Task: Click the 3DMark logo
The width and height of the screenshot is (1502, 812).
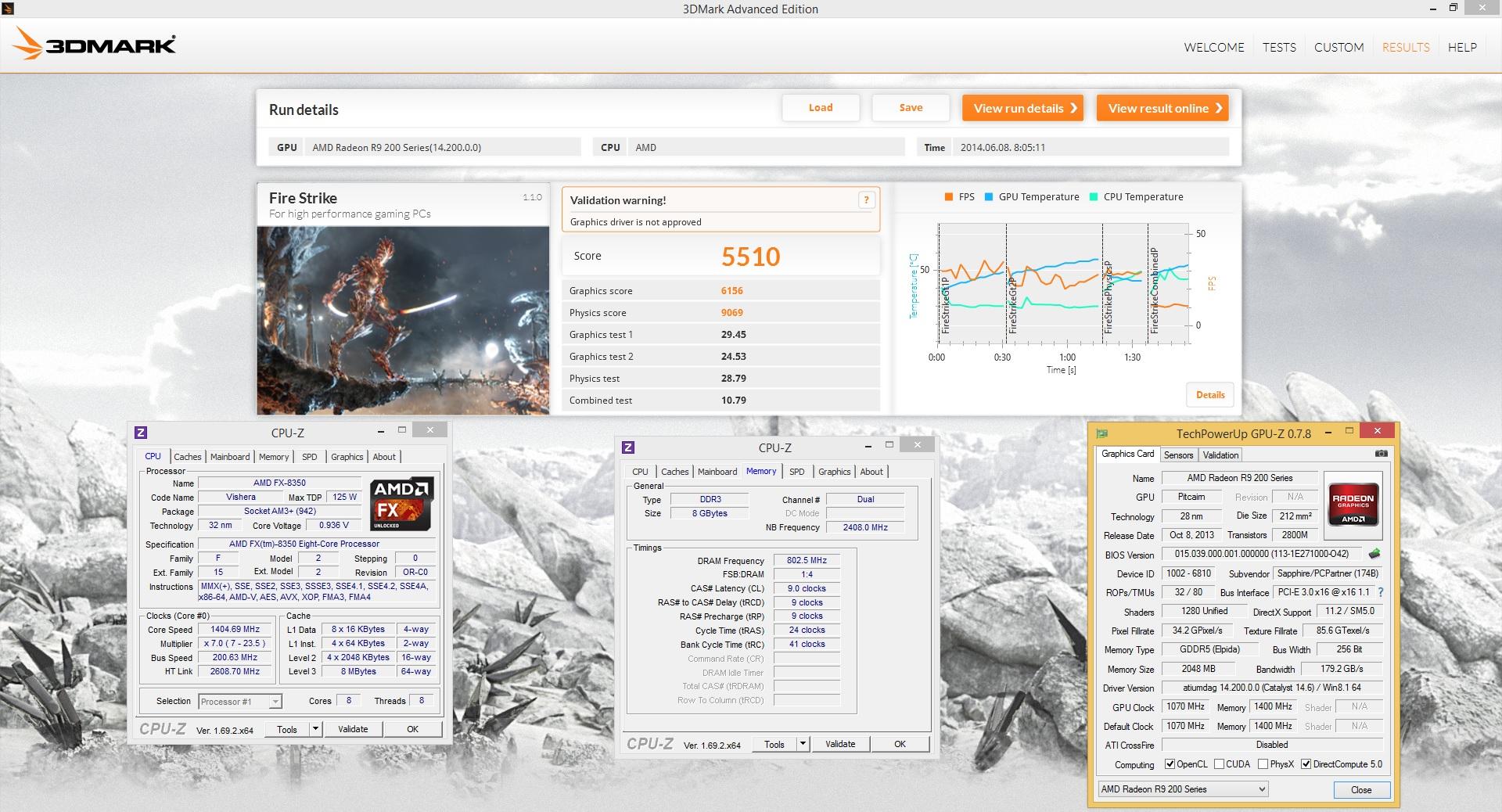Action: (94, 45)
